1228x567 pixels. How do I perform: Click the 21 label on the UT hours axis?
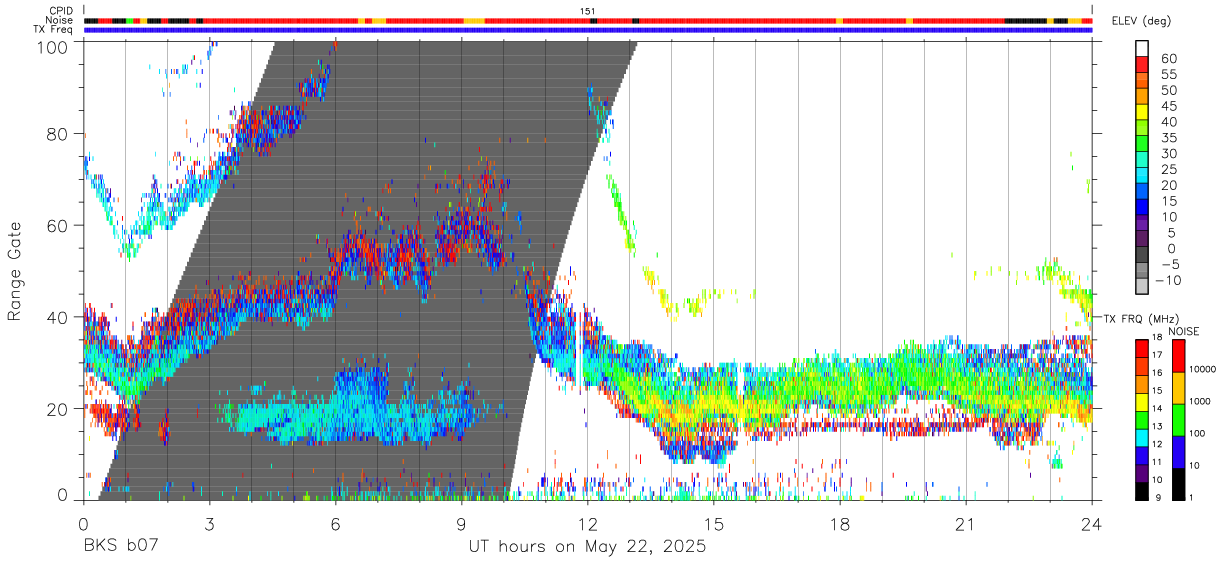[966, 524]
